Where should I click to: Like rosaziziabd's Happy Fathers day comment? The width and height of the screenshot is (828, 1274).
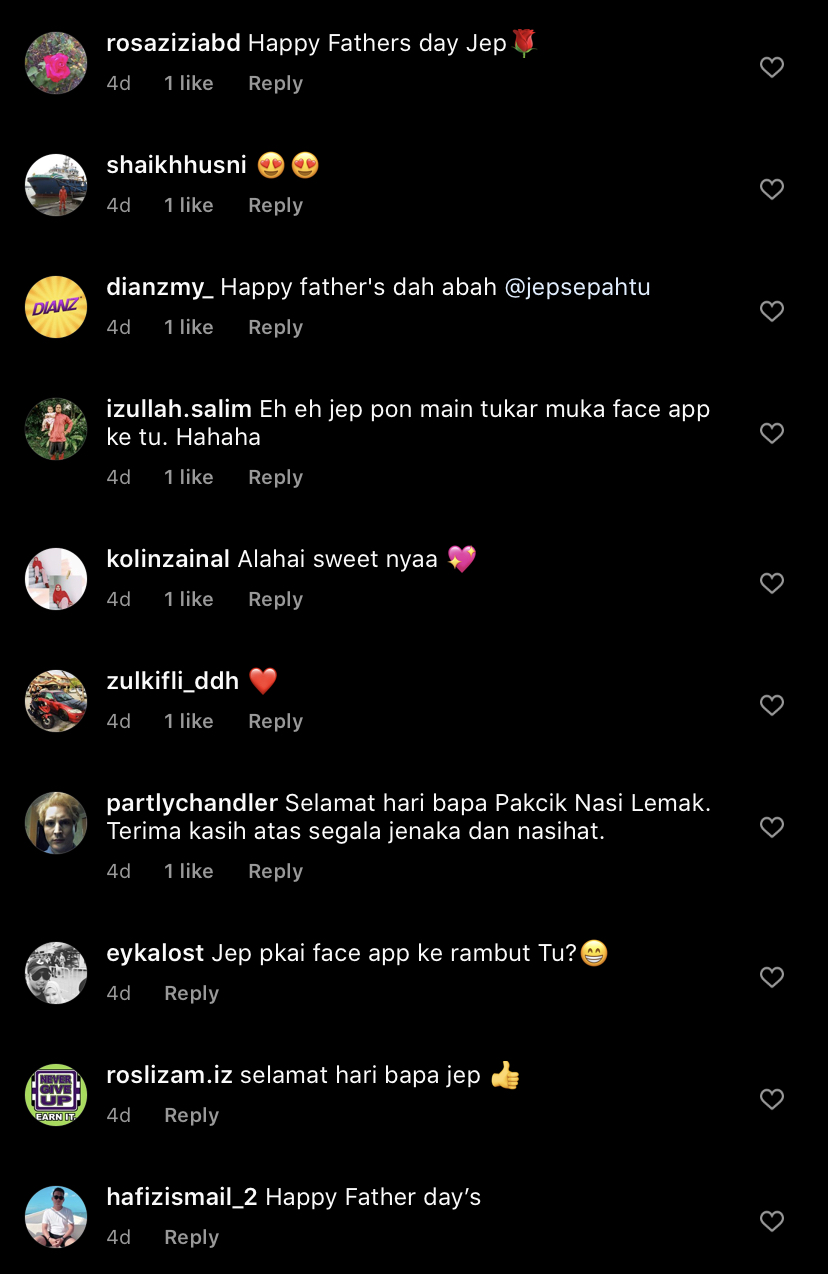click(x=772, y=67)
